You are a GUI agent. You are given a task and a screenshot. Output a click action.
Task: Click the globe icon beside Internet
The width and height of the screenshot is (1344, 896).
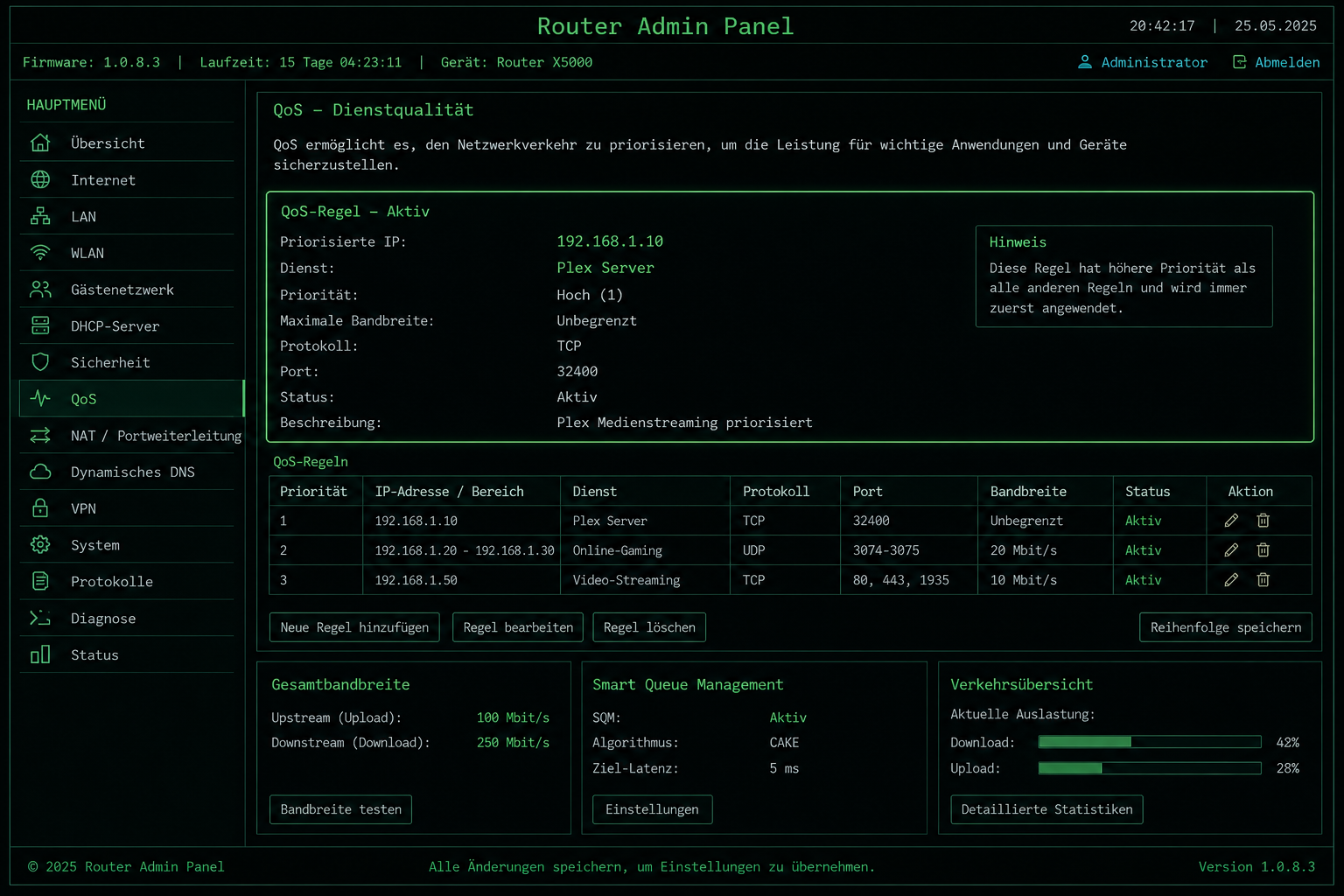click(x=40, y=179)
